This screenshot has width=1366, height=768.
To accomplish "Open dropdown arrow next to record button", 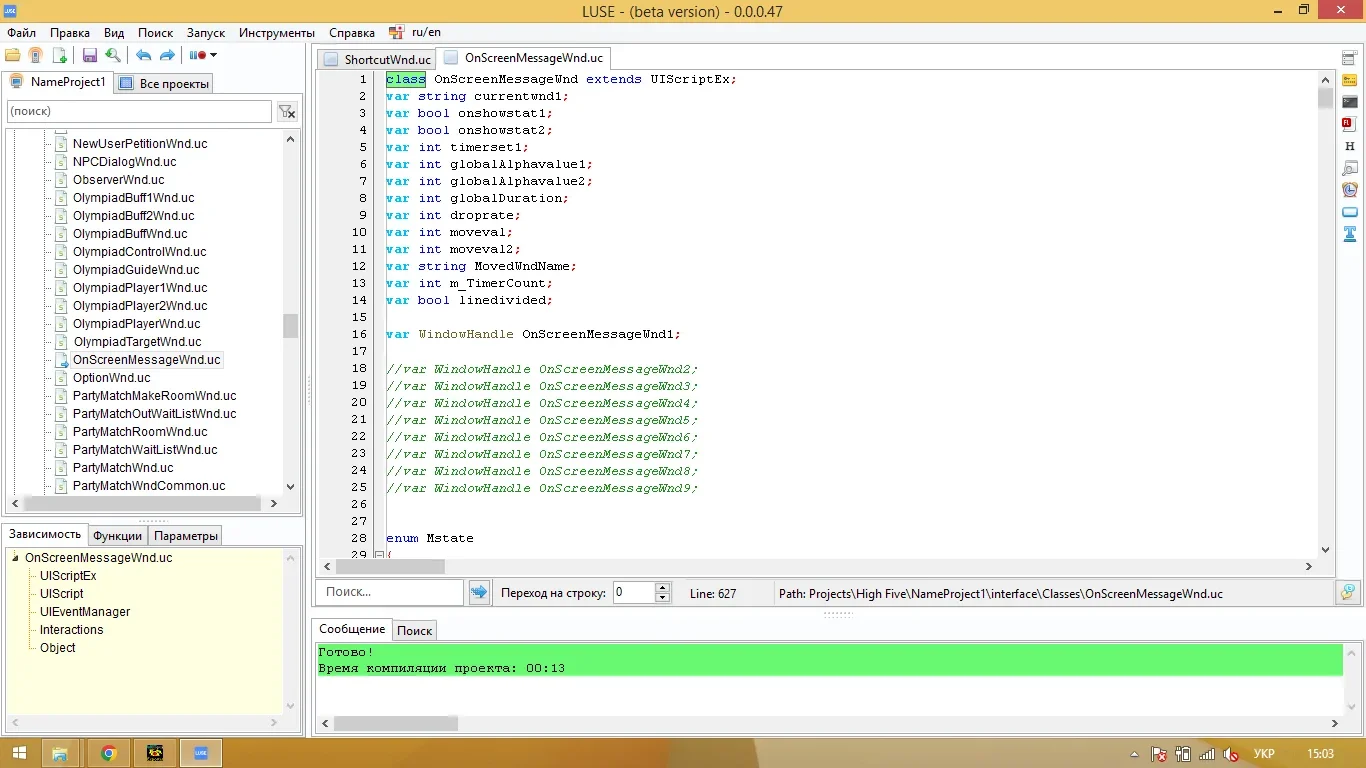I will coord(213,56).
